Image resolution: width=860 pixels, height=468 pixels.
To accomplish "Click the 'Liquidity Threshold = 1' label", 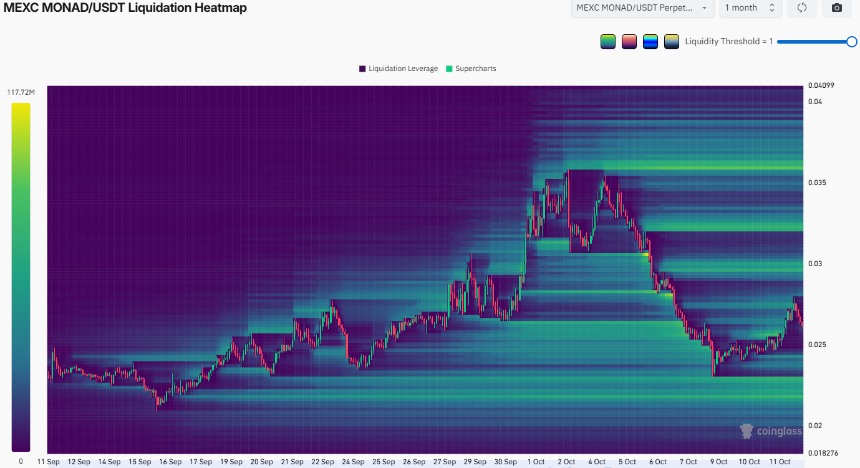I will point(729,42).
